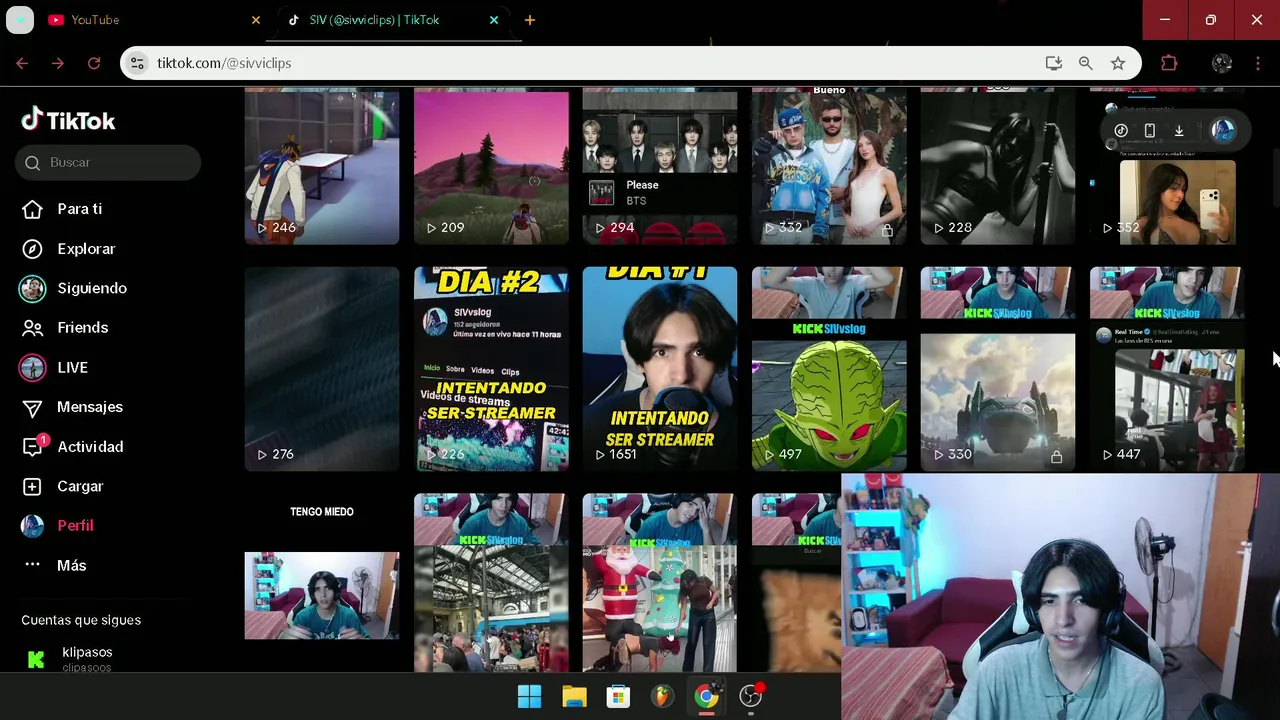Open the Windows Start menu

530,697
